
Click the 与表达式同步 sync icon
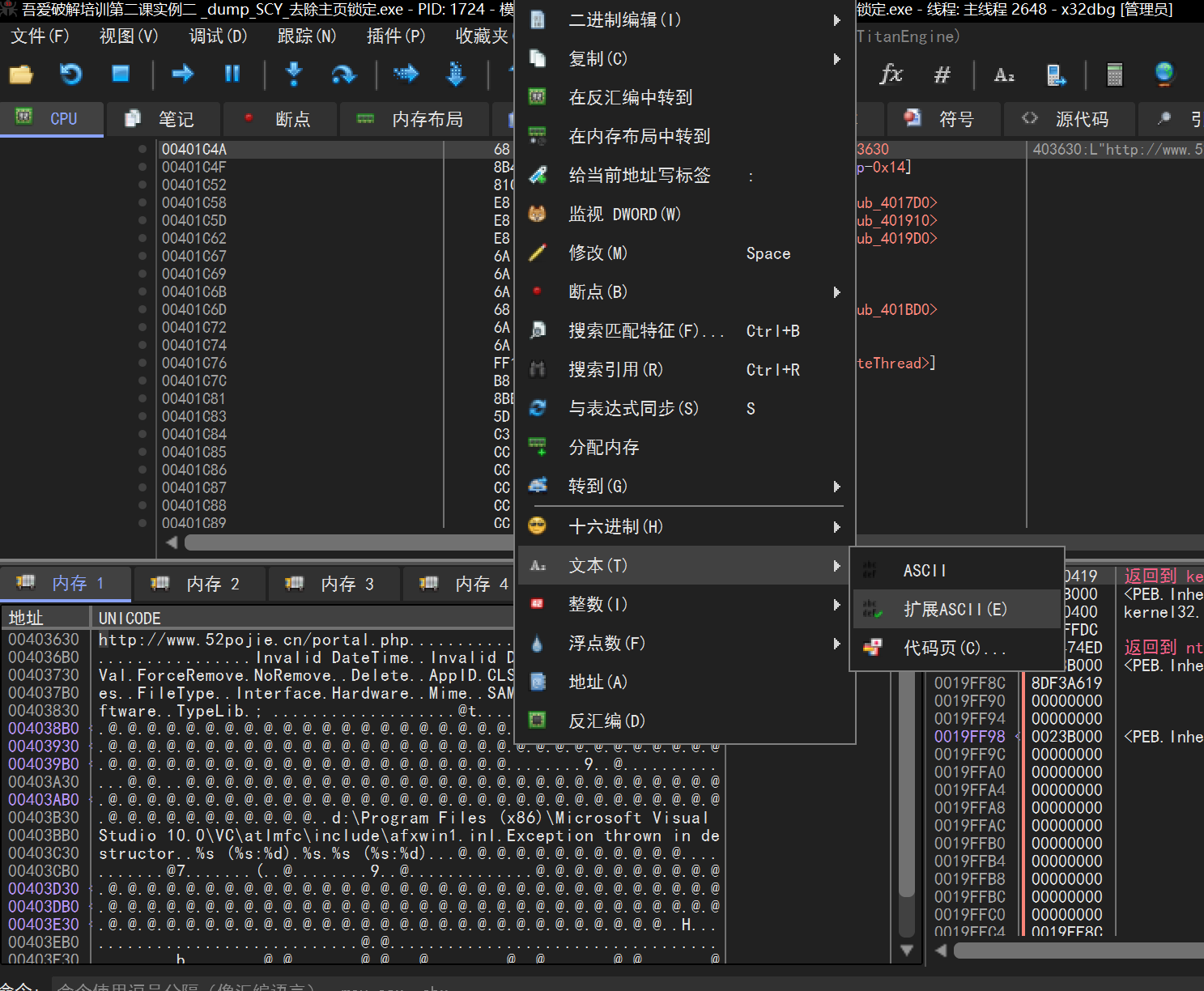(x=538, y=408)
